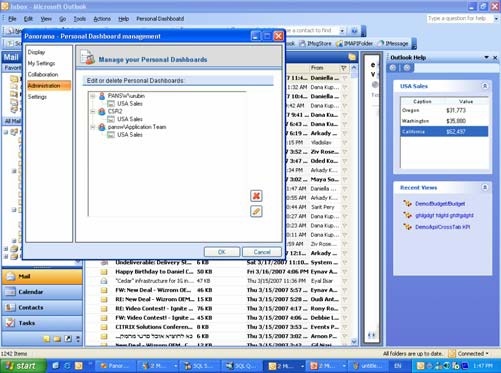Select the My Settings sidebar item
Viewport: 501px width, 373px height.
click(x=41, y=63)
